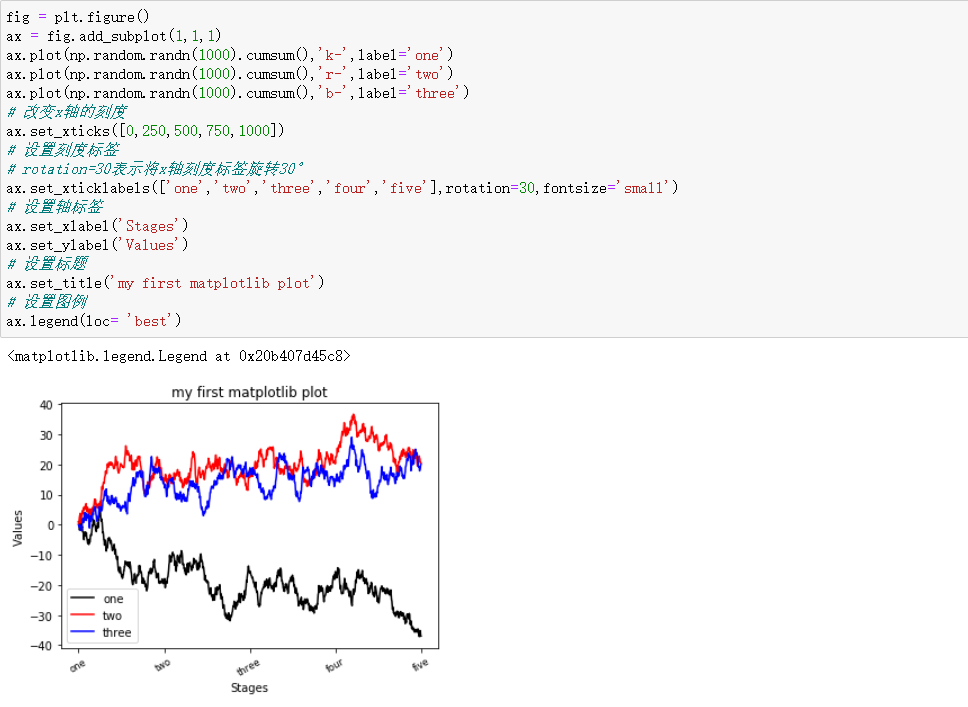Click the x-axis label 'Stages' below the plot
Viewport: 968px width, 707px height.
tap(249, 688)
